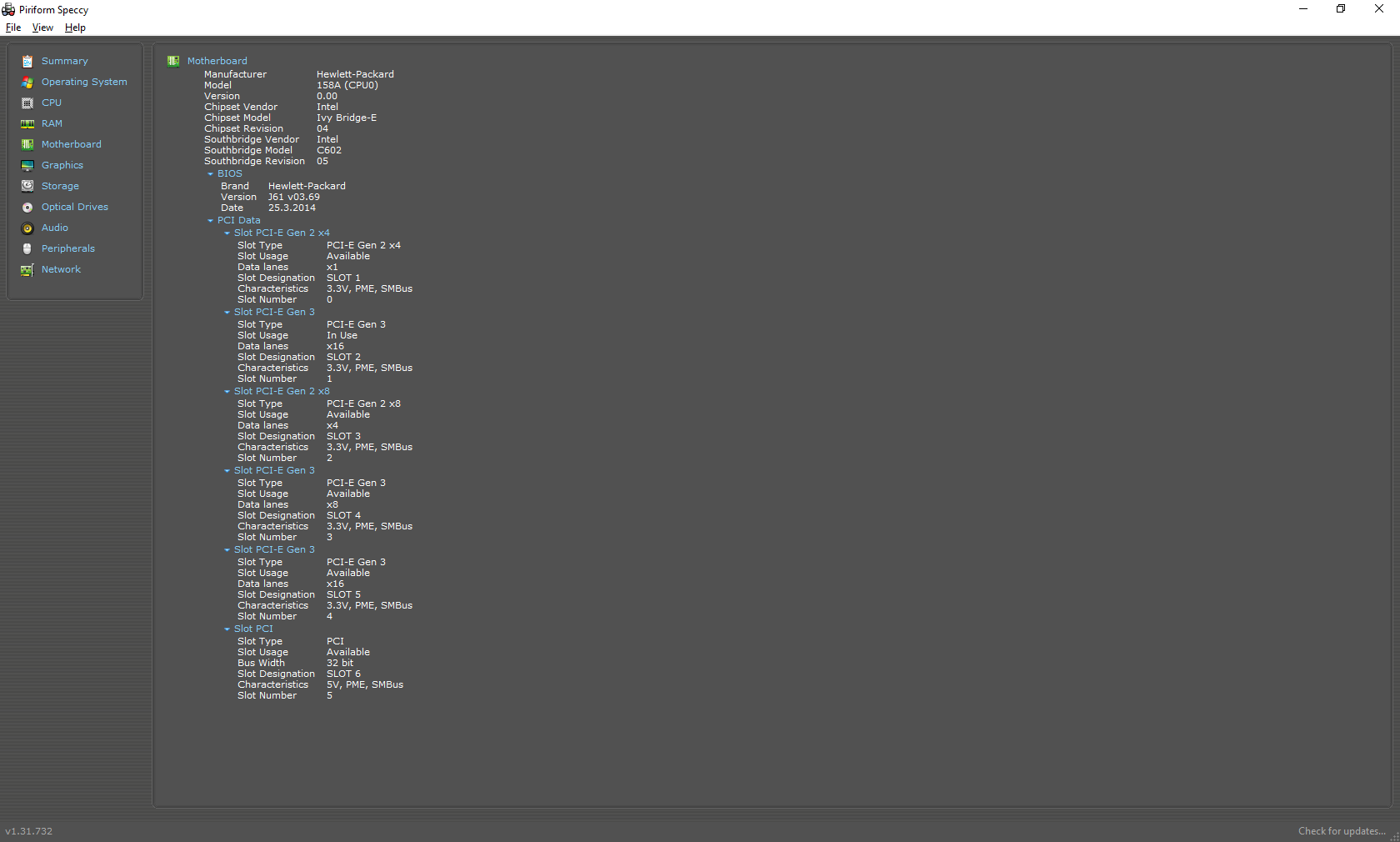Show the CPU section

point(52,103)
